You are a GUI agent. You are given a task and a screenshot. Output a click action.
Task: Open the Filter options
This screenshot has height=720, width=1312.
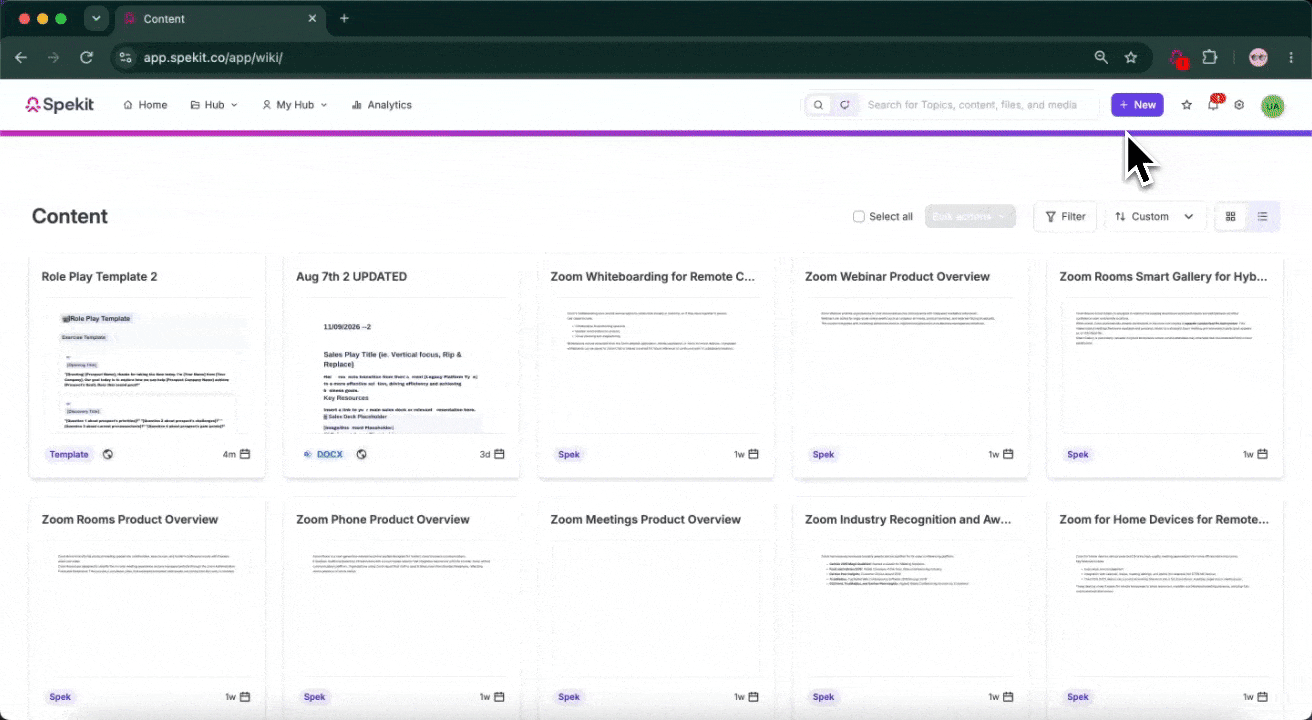pos(1065,217)
